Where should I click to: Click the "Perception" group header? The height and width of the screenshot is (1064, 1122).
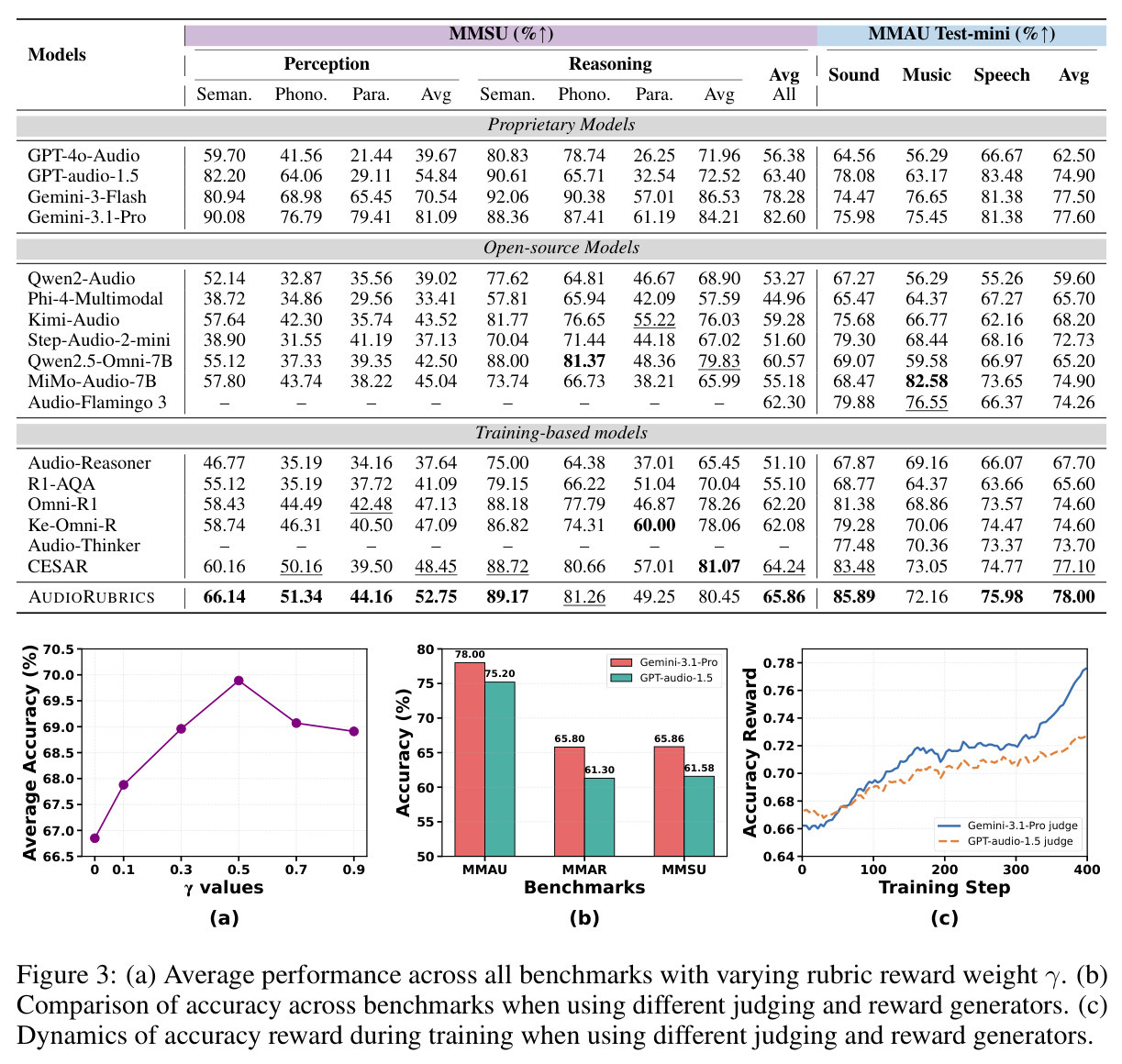pyautogui.click(x=327, y=63)
